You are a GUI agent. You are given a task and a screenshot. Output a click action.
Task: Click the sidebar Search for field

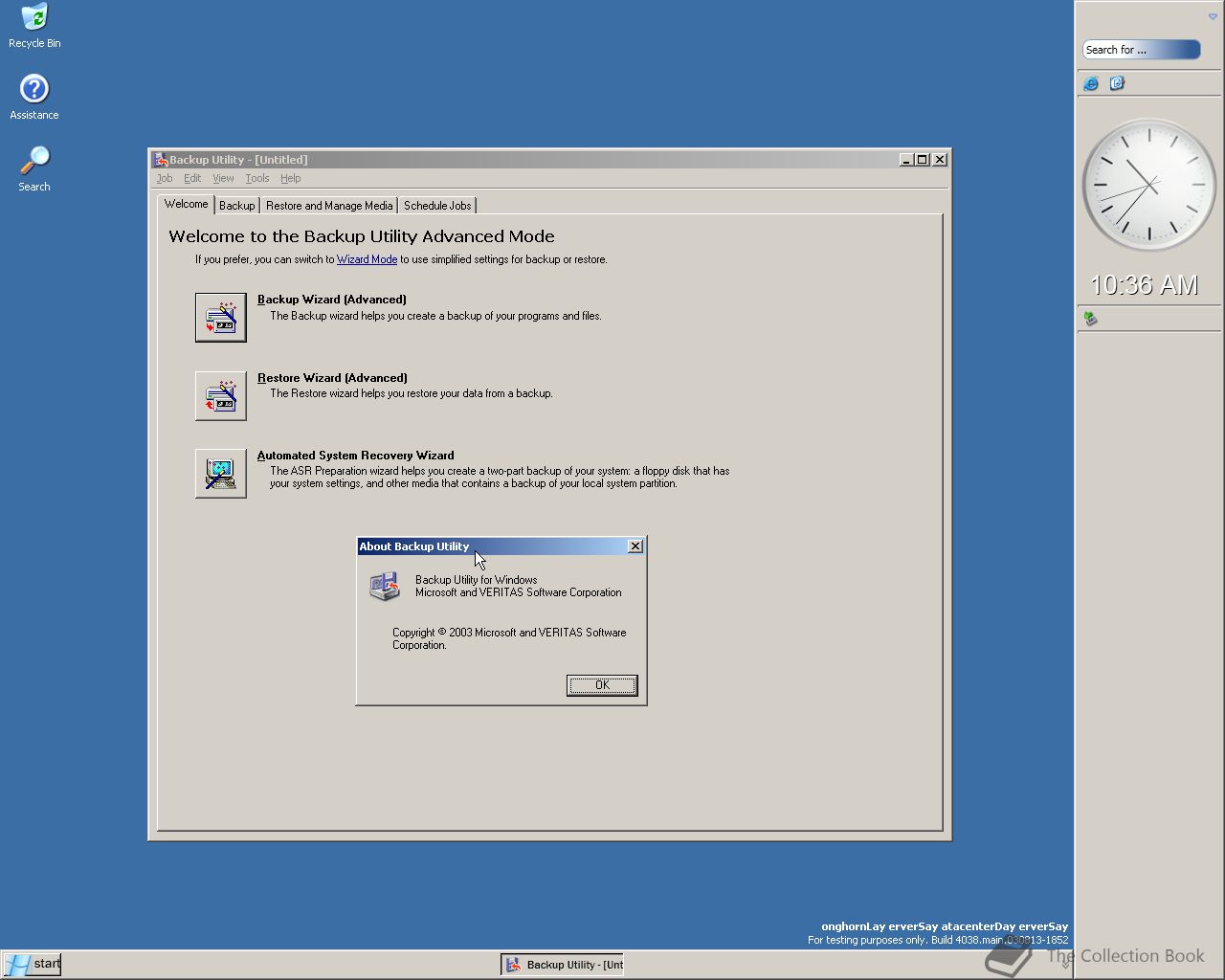pyautogui.click(x=1142, y=50)
